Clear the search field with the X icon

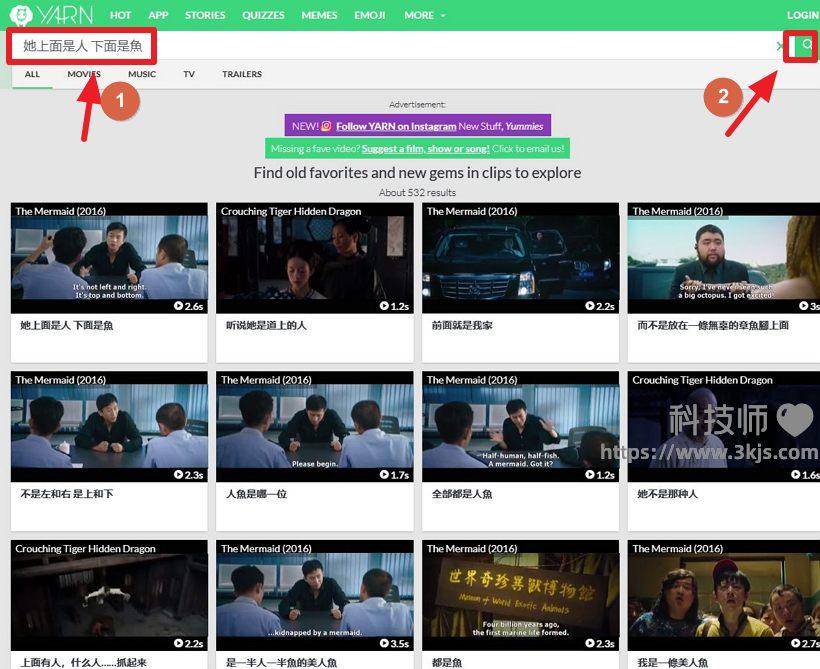point(780,46)
